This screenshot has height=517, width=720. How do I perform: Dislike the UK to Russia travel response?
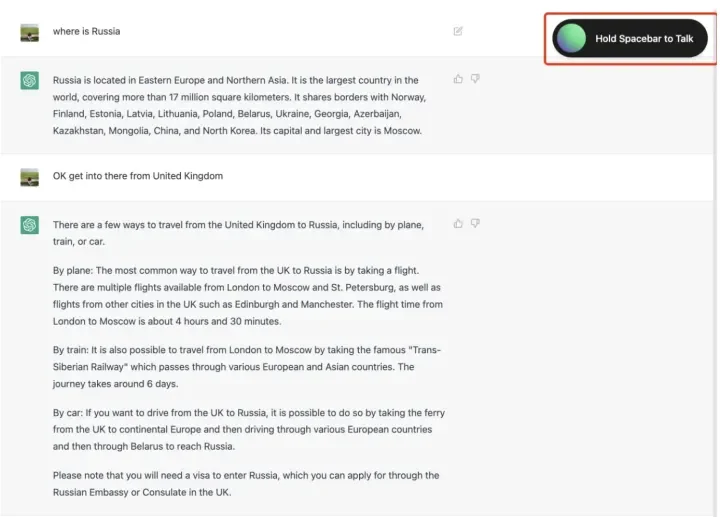tap(475, 224)
